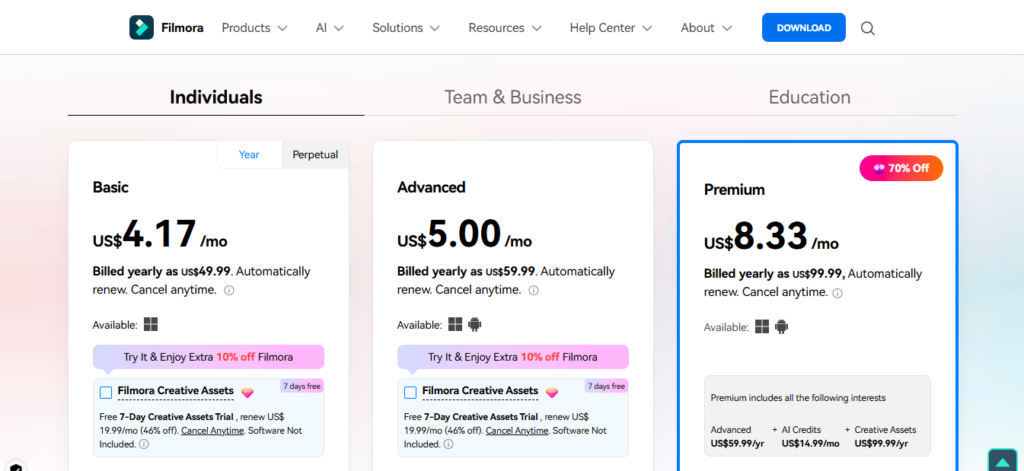
Task: Click the Premium plan title
Action: coord(734,190)
